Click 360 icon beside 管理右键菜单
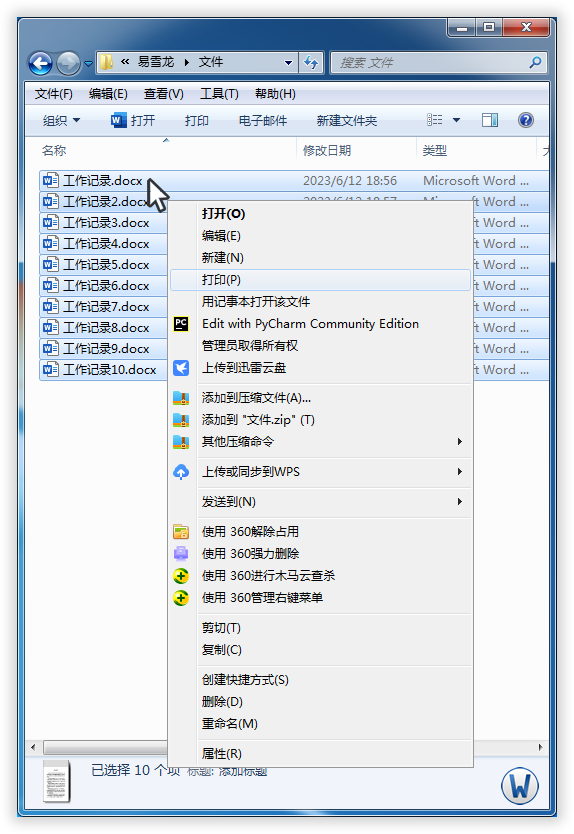Viewport: 574px width, 834px height. tap(181, 598)
